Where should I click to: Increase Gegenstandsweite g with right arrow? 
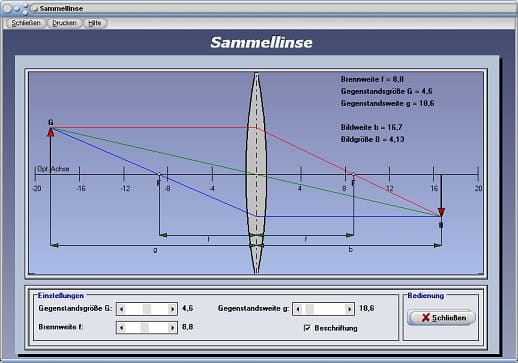(349, 309)
